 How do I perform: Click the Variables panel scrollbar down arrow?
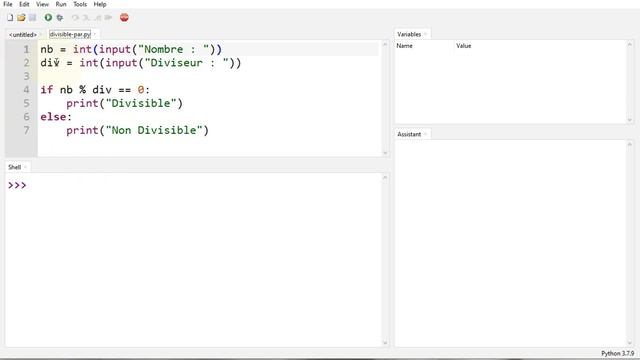(629, 120)
